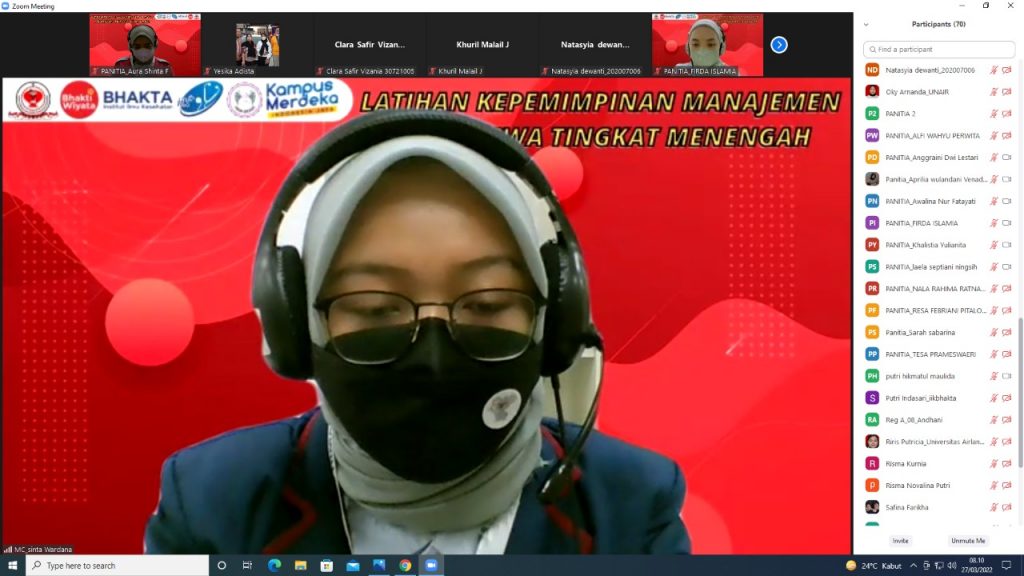Click the Windows Start button
This screenshot has width=1024, height=576.
pyautogui.click(x=12, y=566)
